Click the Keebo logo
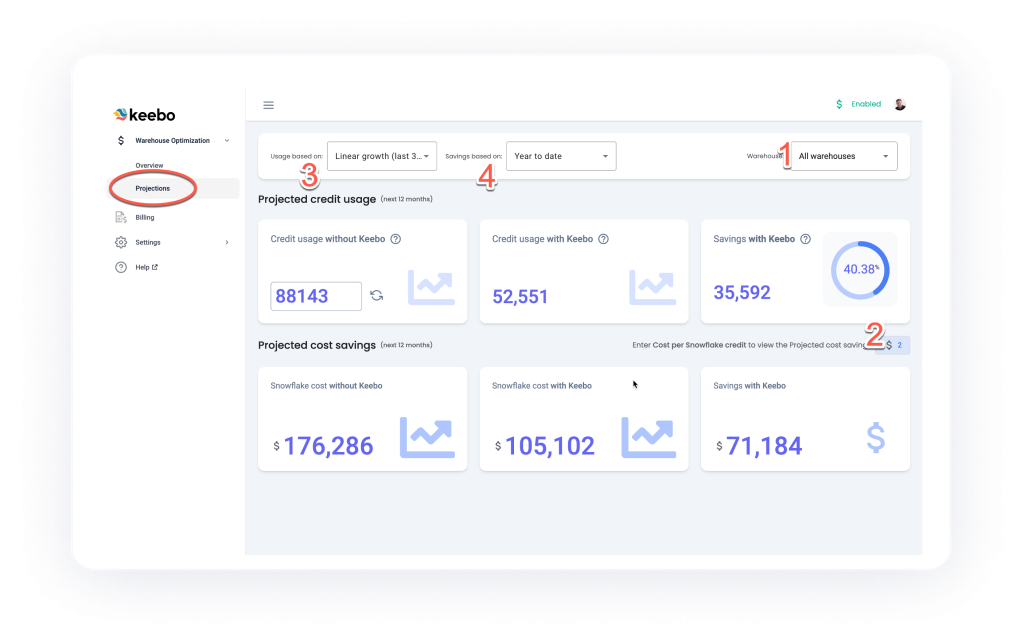 pyautogui.click(x=144, y=115)
